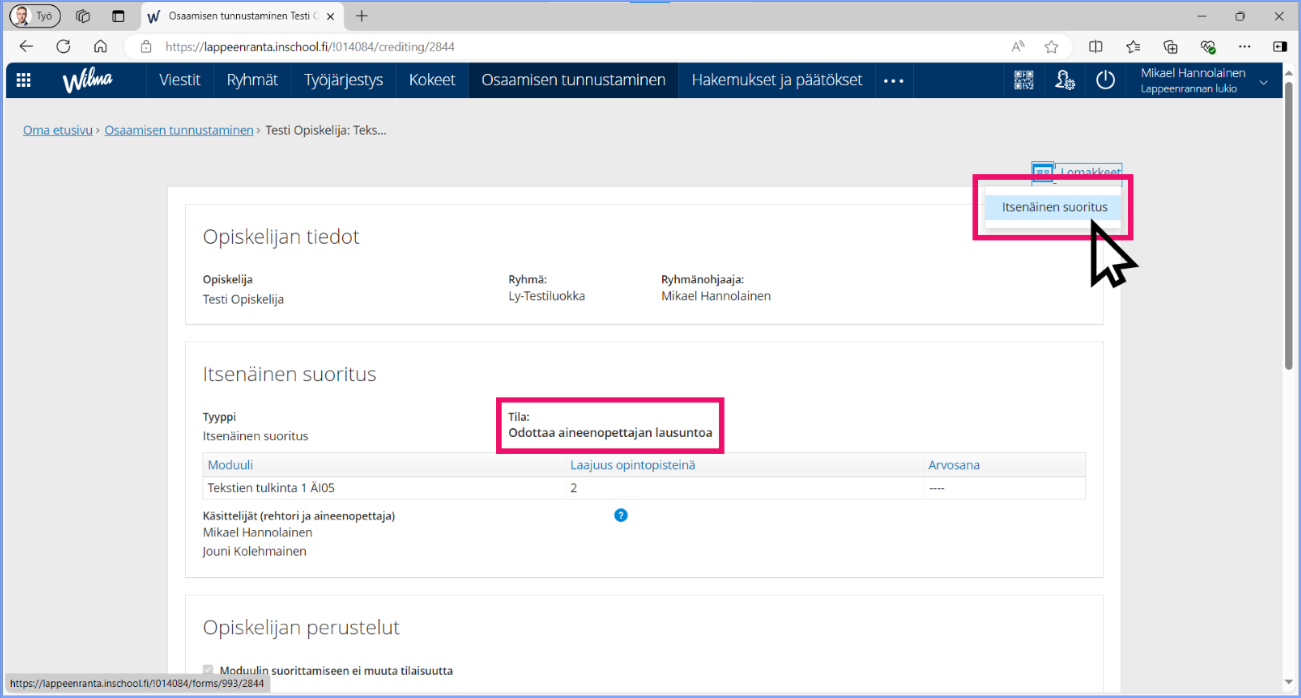The image size is (1301, 698).
Task: Open browser settings and more menu
Action: coord(1244,46)
